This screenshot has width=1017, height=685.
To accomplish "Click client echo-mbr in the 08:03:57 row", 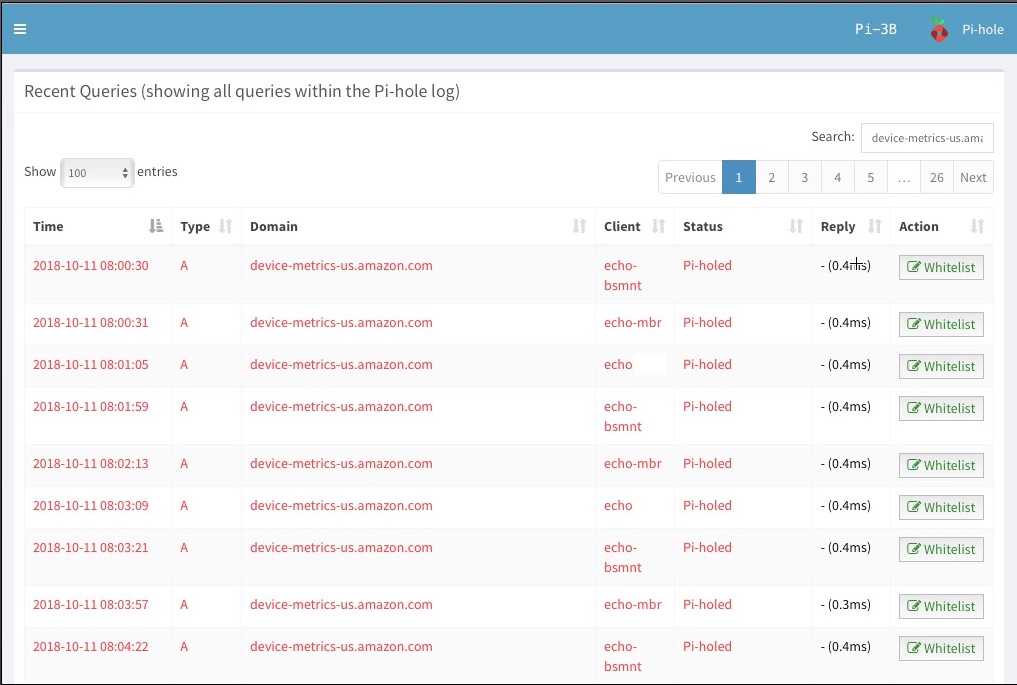I will coord(632,605).
